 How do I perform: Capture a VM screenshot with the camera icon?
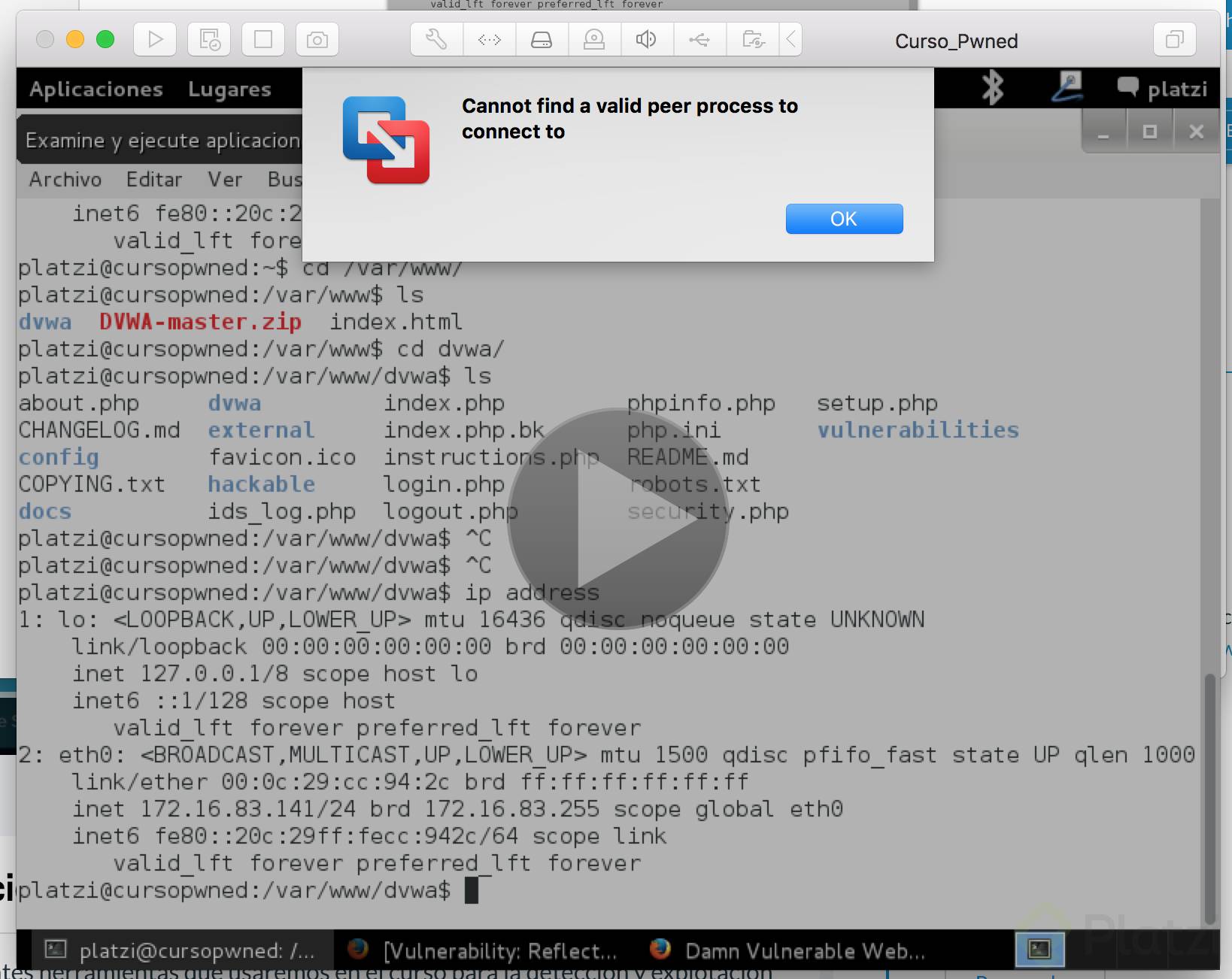317,39
